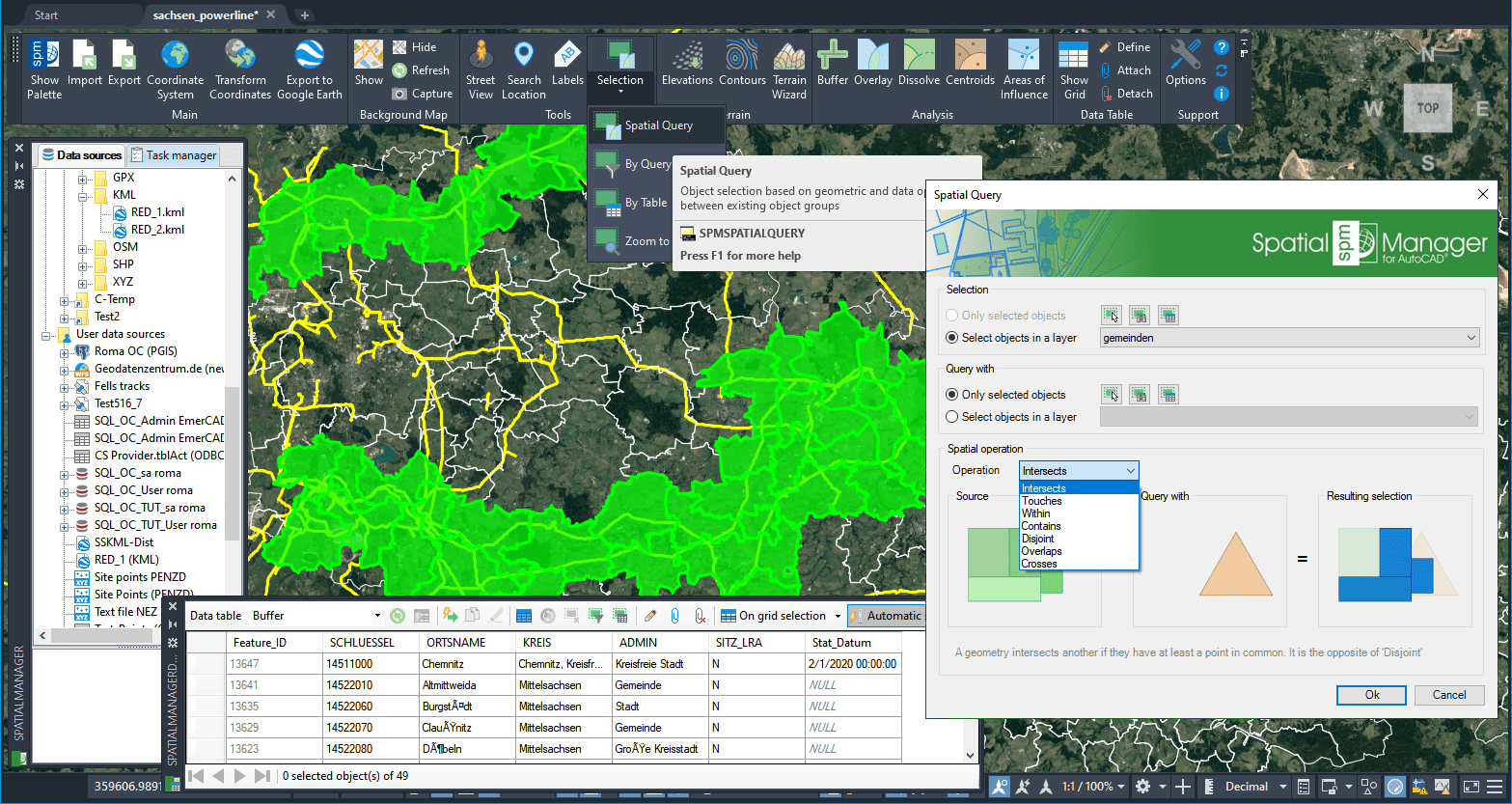The image size is (1512, 804).
Task: Click the Contours tool
Action: [x=742, y=64]
